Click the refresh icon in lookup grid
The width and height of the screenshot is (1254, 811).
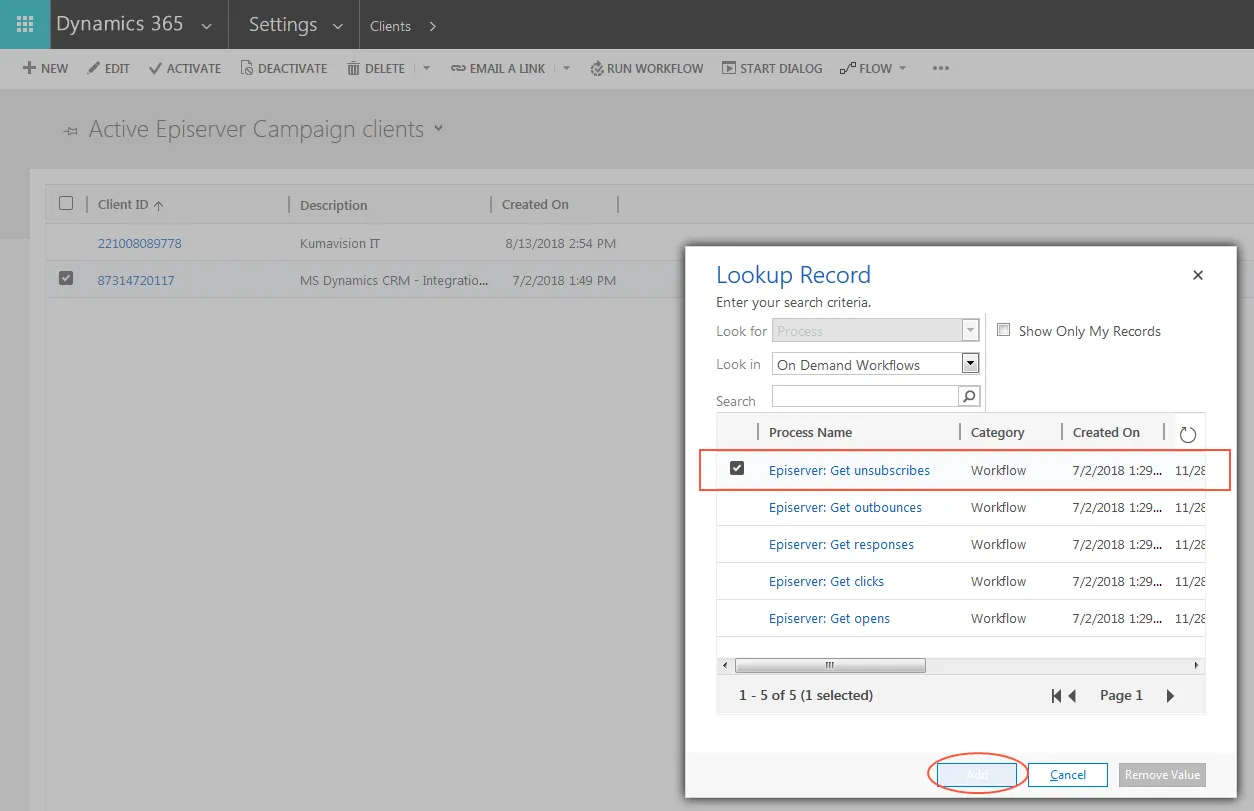point(1188,434)
